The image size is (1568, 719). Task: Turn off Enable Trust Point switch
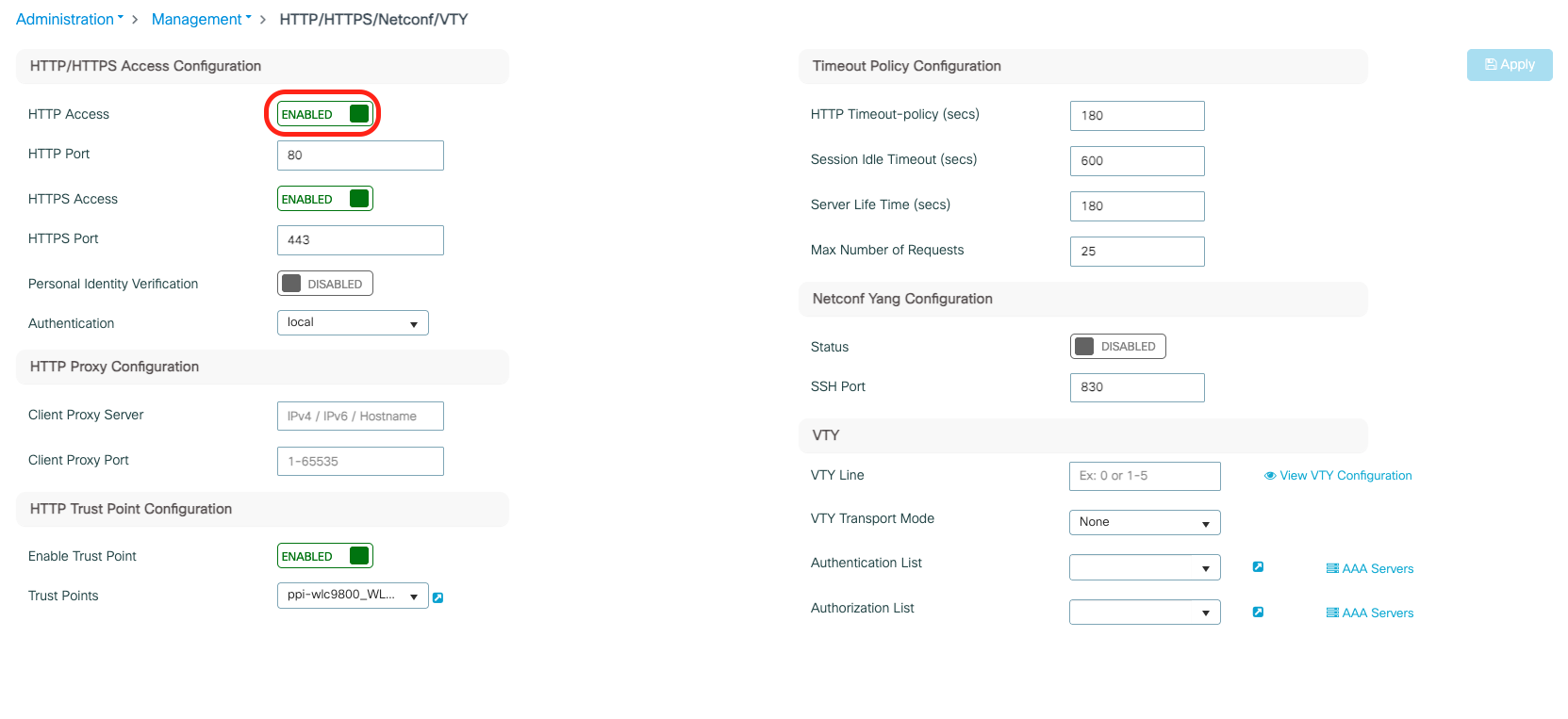pos(325,556)
